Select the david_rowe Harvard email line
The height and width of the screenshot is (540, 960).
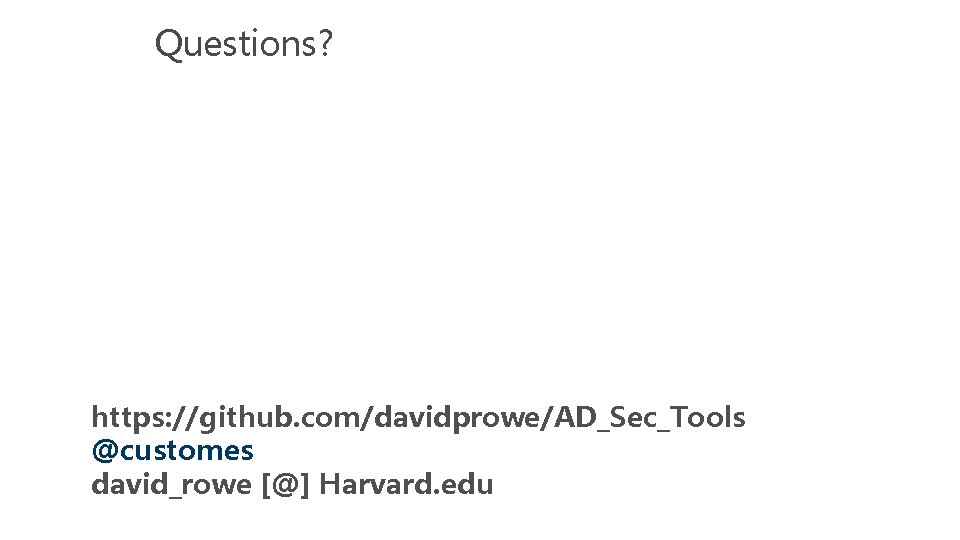click(292, 485)
